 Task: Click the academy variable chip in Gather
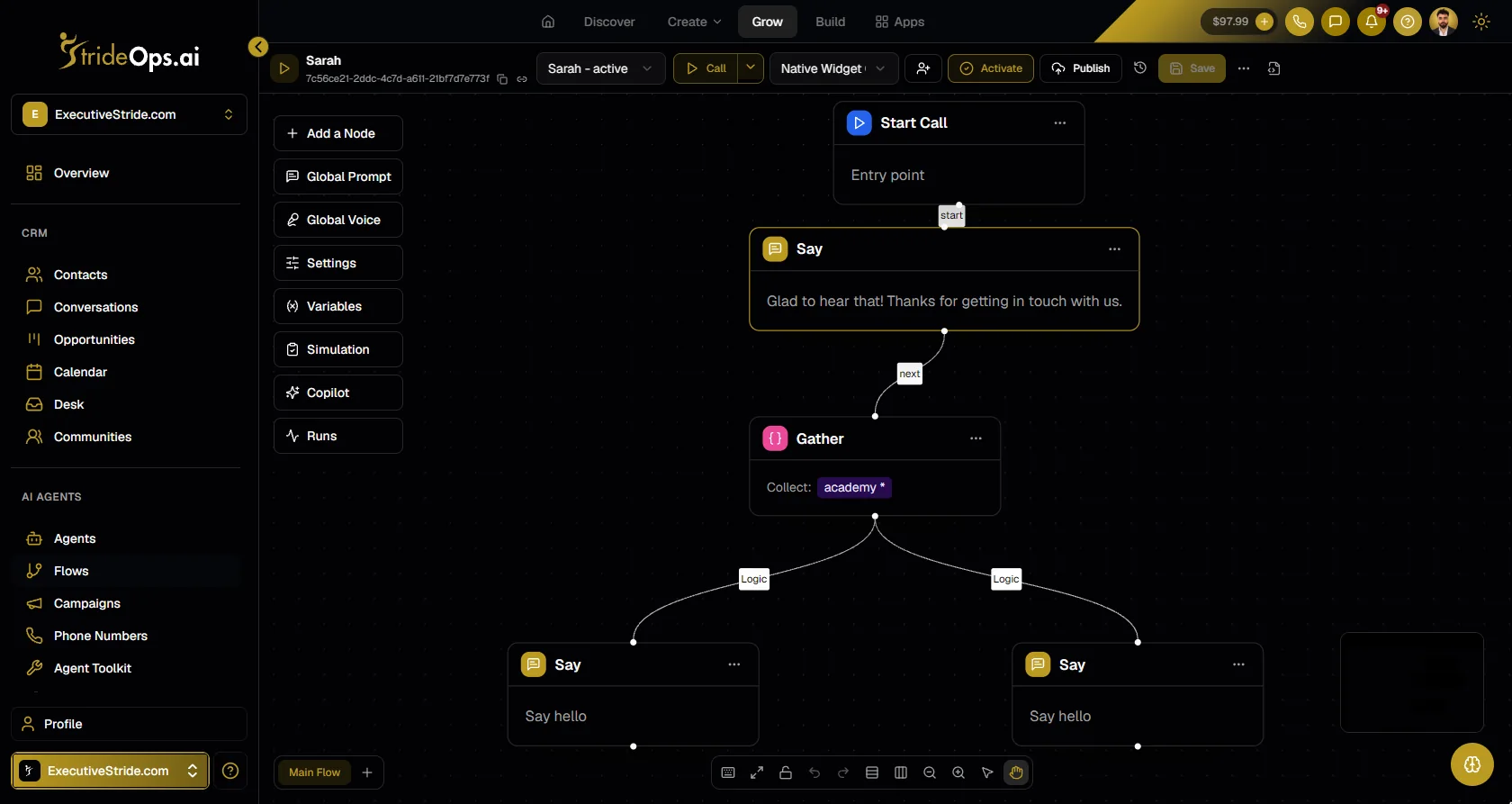pos(854,487)
